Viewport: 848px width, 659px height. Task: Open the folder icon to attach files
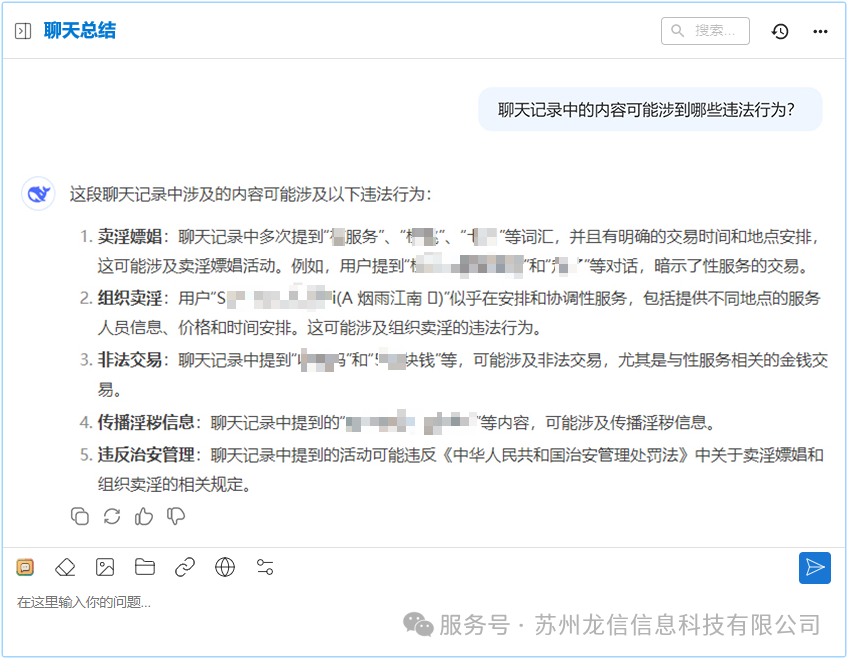[x=145, y=567]
